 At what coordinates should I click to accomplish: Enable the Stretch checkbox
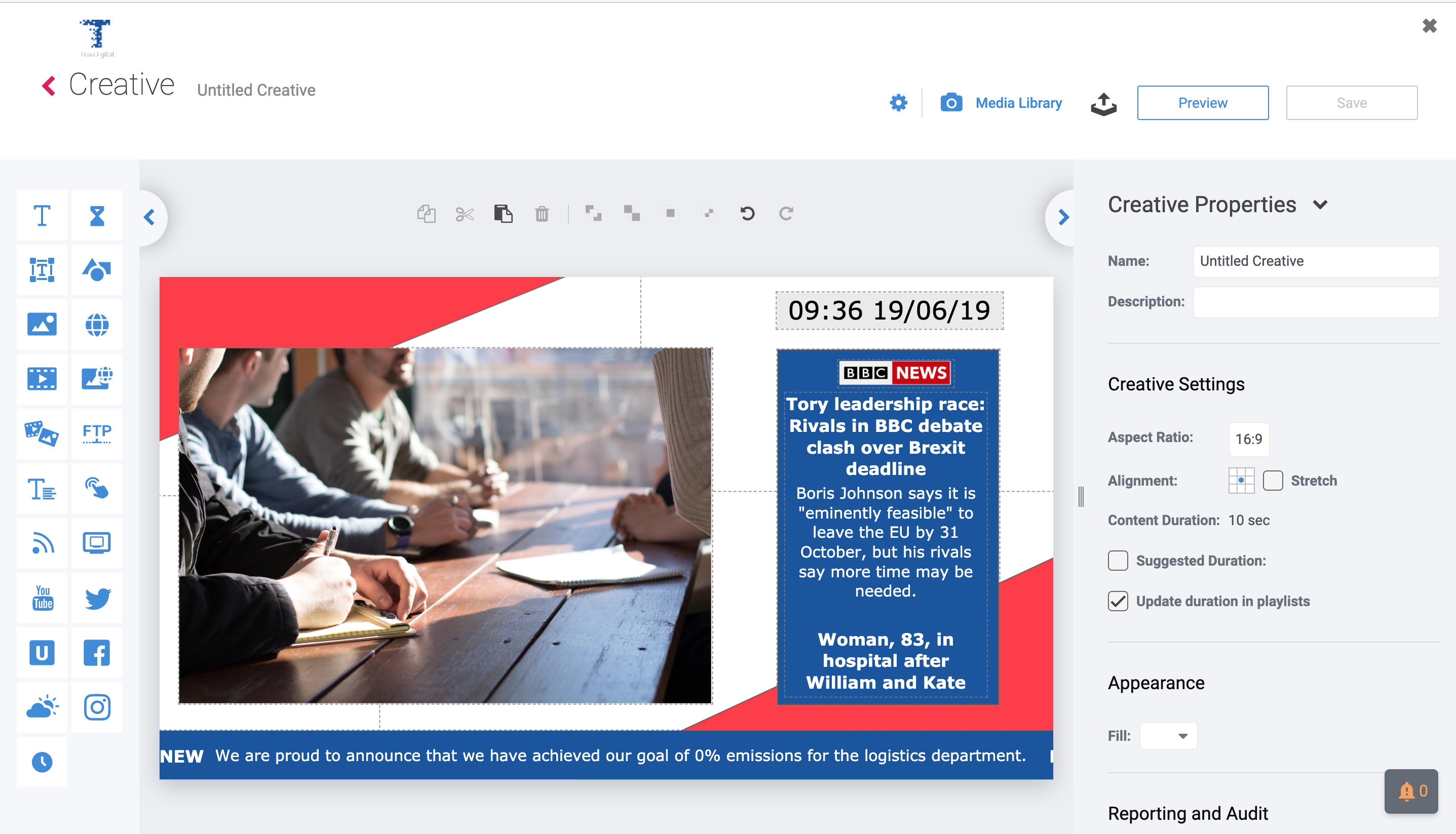pyautogui.click(x=1273, y=481)
